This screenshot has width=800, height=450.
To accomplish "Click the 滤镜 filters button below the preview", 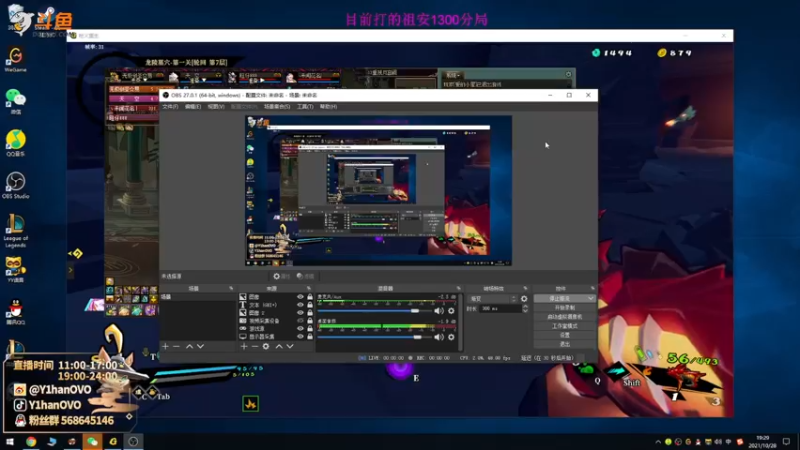I will tap(306, 276).
